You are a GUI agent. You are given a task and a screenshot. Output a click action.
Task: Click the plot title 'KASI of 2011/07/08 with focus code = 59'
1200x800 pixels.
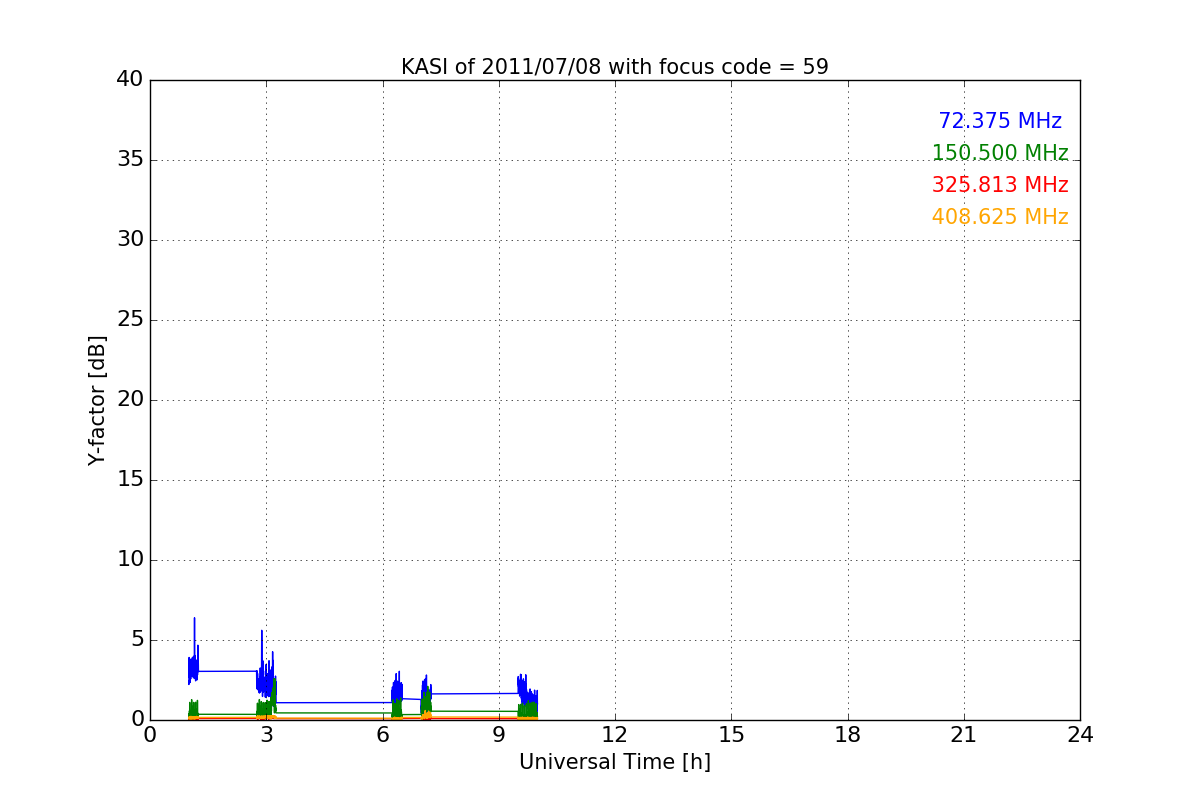[x=615, y=67]
